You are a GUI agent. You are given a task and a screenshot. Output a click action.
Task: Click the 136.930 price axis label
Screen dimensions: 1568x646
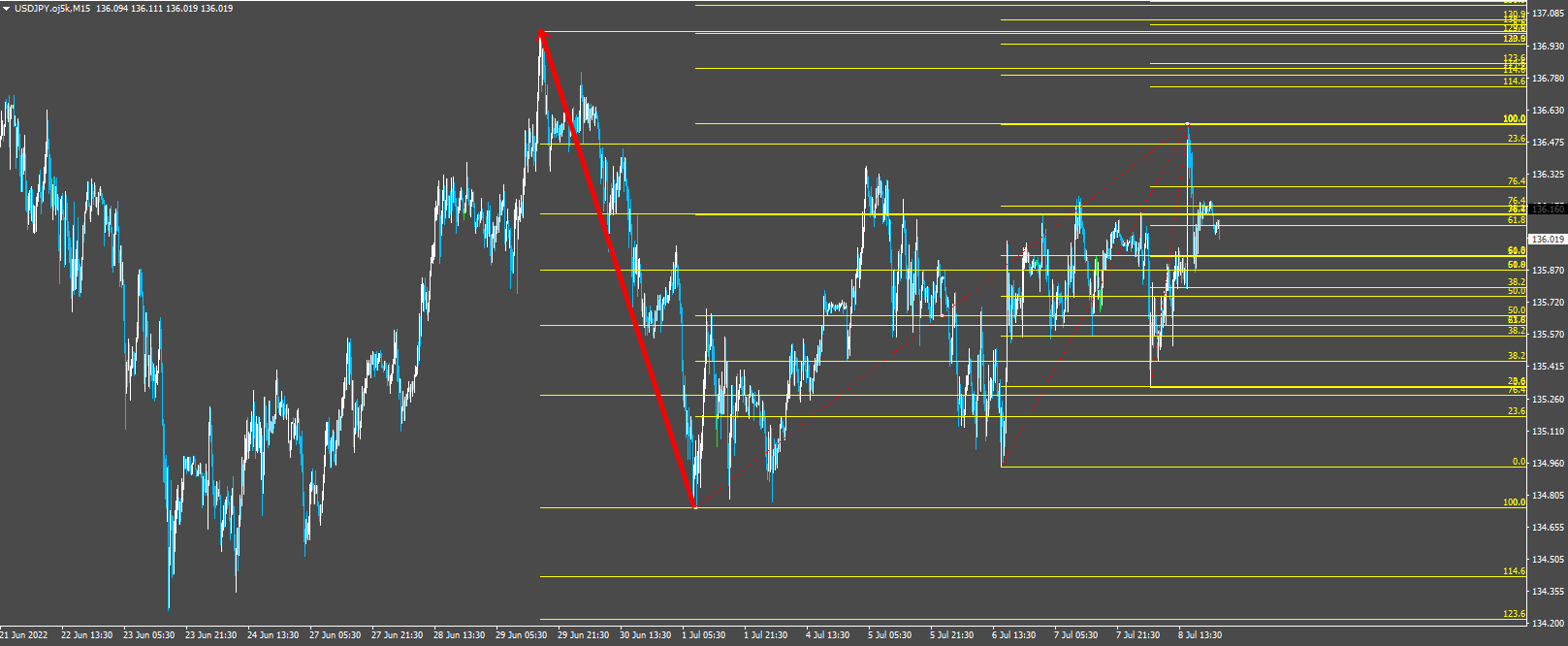(x=1548, y=47)
